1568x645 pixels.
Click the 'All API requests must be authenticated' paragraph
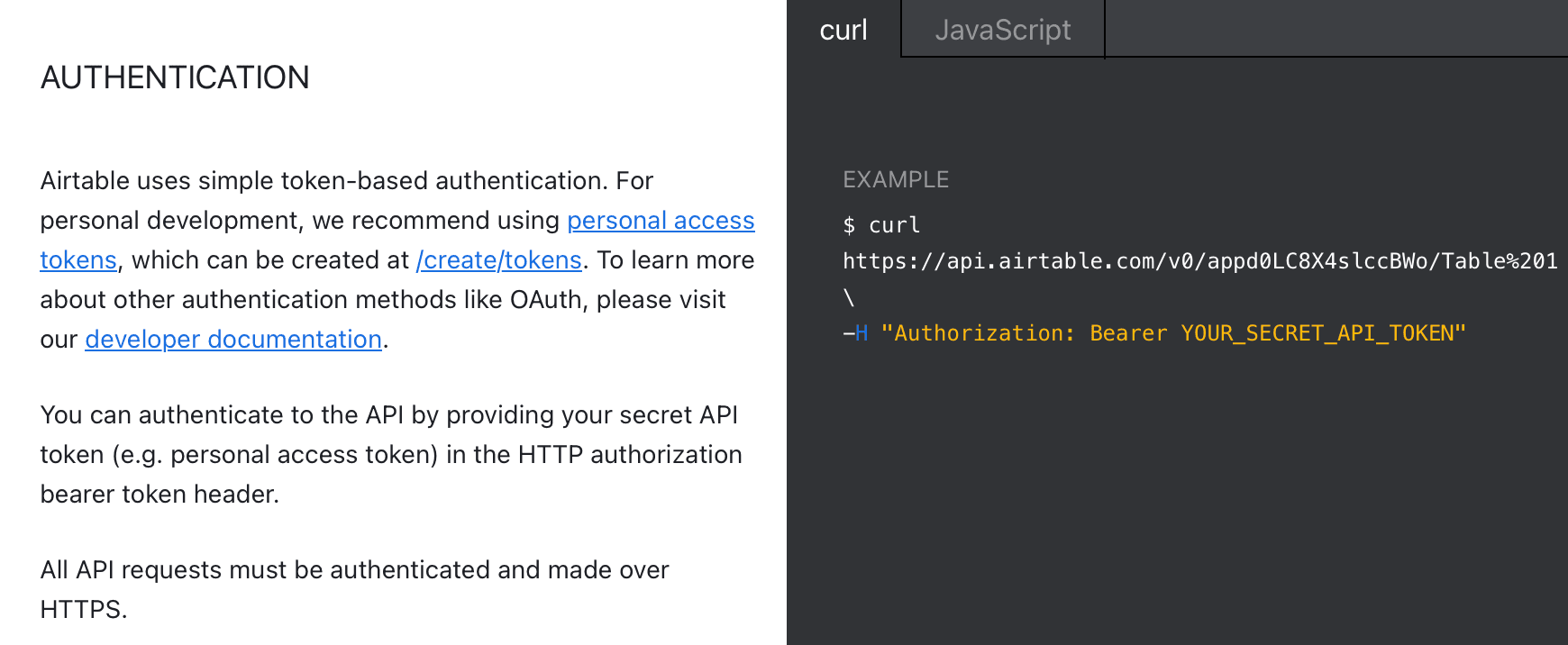[x=355, y=589]
